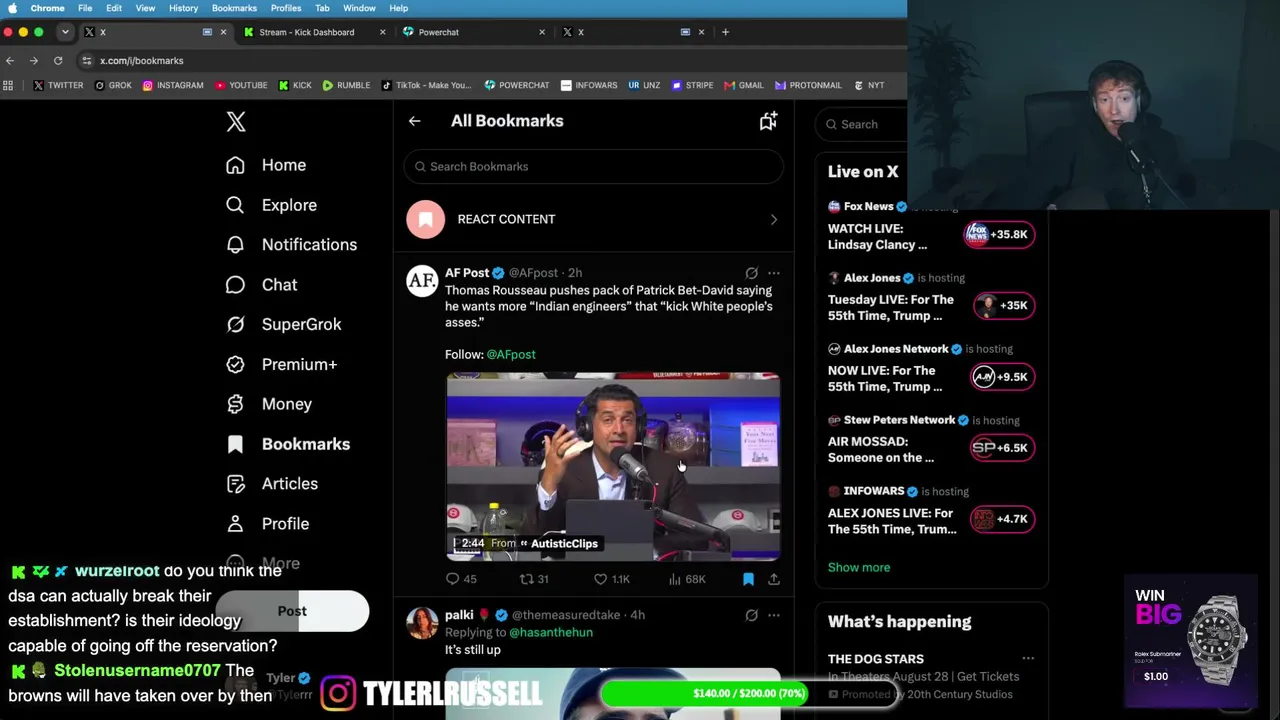Click the Search Bookmarks field
The width and height of the screenshot is (1280, 720).
coord(594,167)
